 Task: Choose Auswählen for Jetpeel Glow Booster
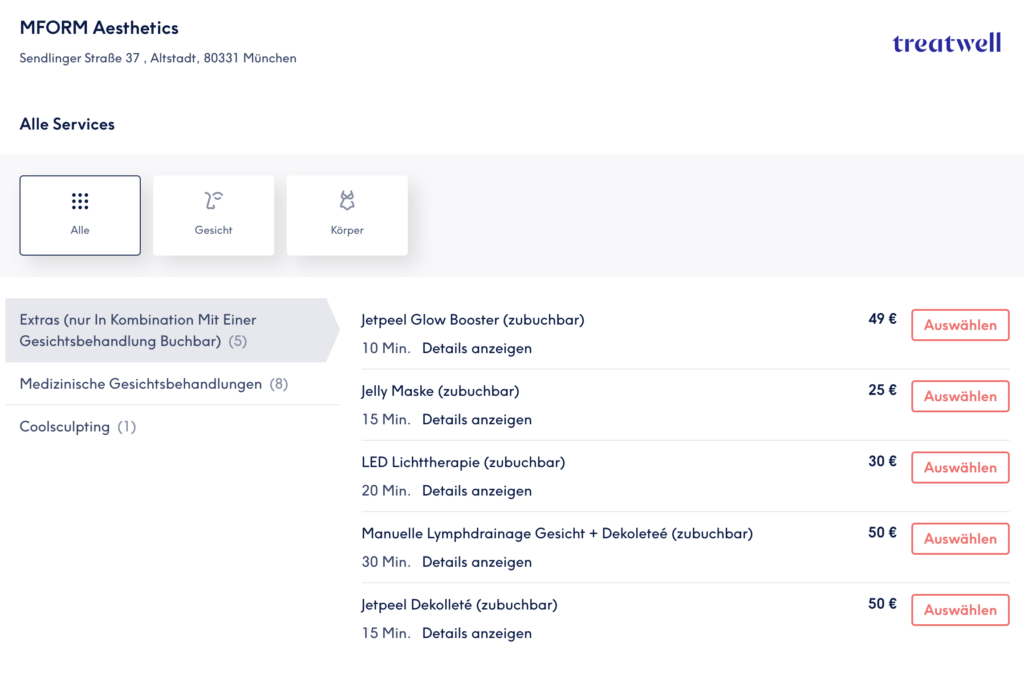pos(959,325)
